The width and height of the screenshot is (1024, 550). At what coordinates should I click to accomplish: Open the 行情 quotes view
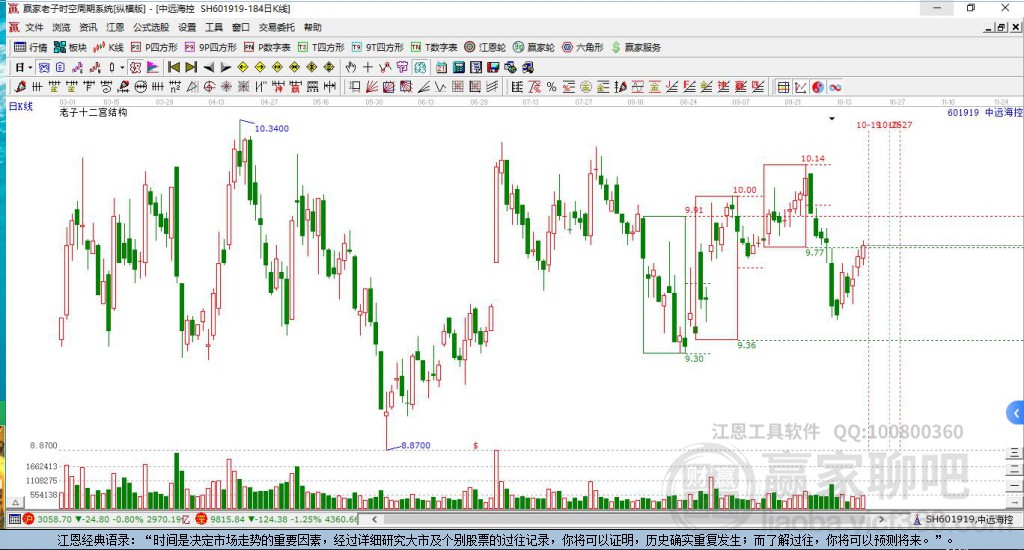point(31,47)
